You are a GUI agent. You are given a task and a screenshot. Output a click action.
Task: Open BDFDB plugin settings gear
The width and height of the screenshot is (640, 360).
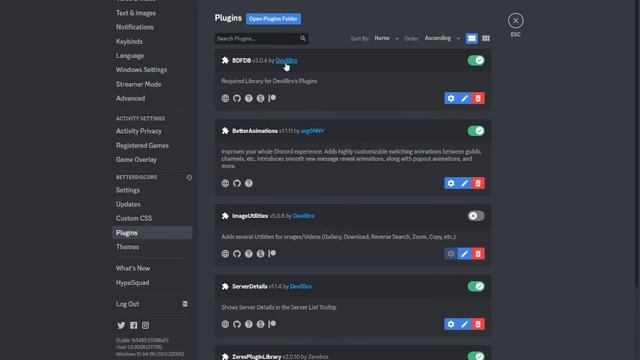coord(451,98)
